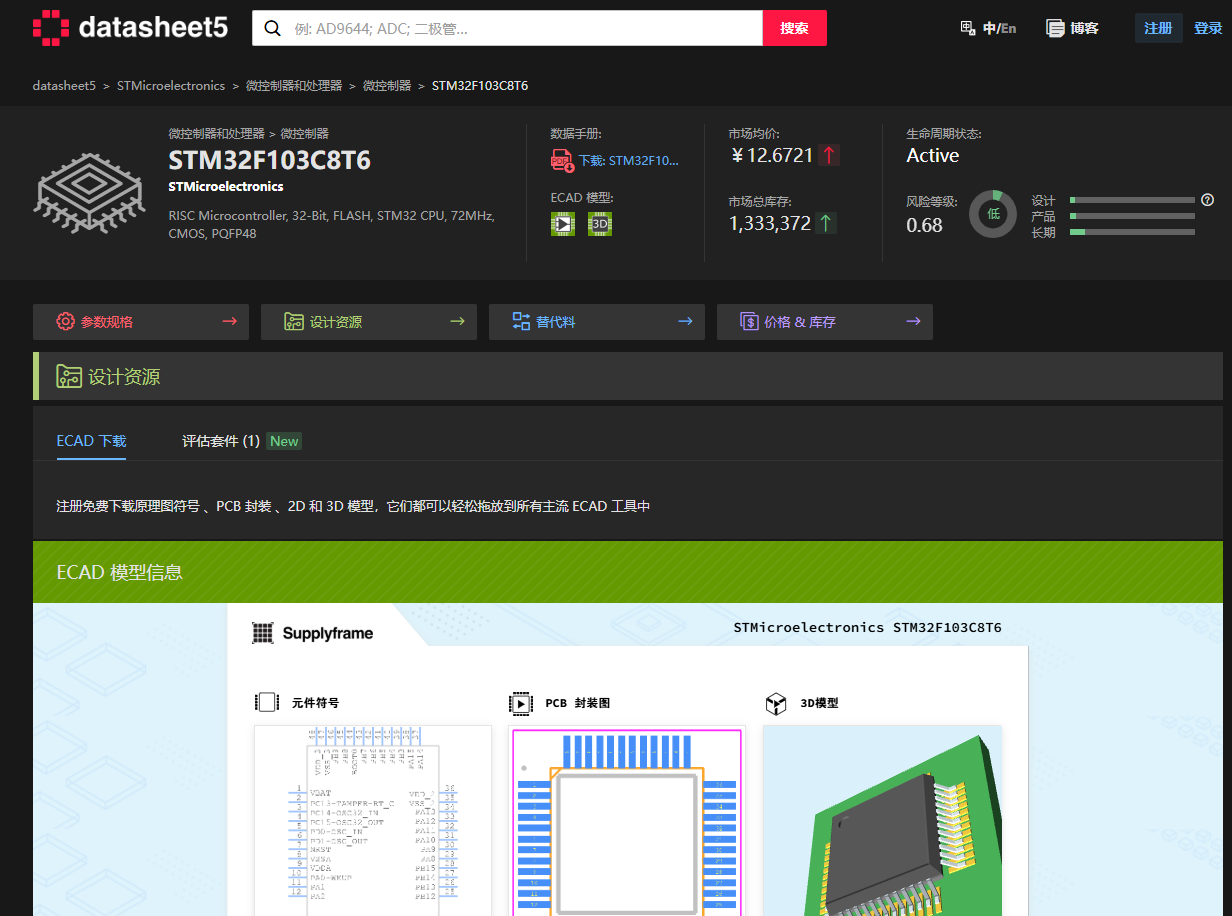Open the 3D model preview thumbnail

pos(882,820)
